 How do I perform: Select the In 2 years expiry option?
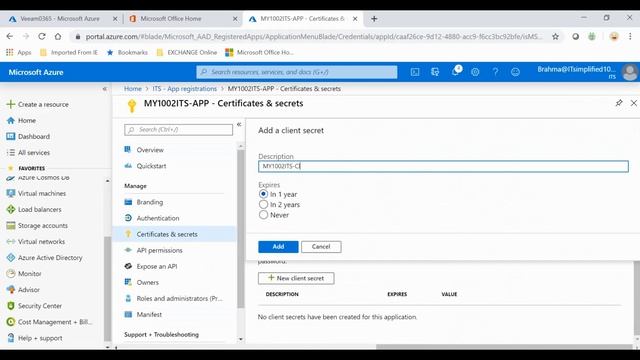263,204
